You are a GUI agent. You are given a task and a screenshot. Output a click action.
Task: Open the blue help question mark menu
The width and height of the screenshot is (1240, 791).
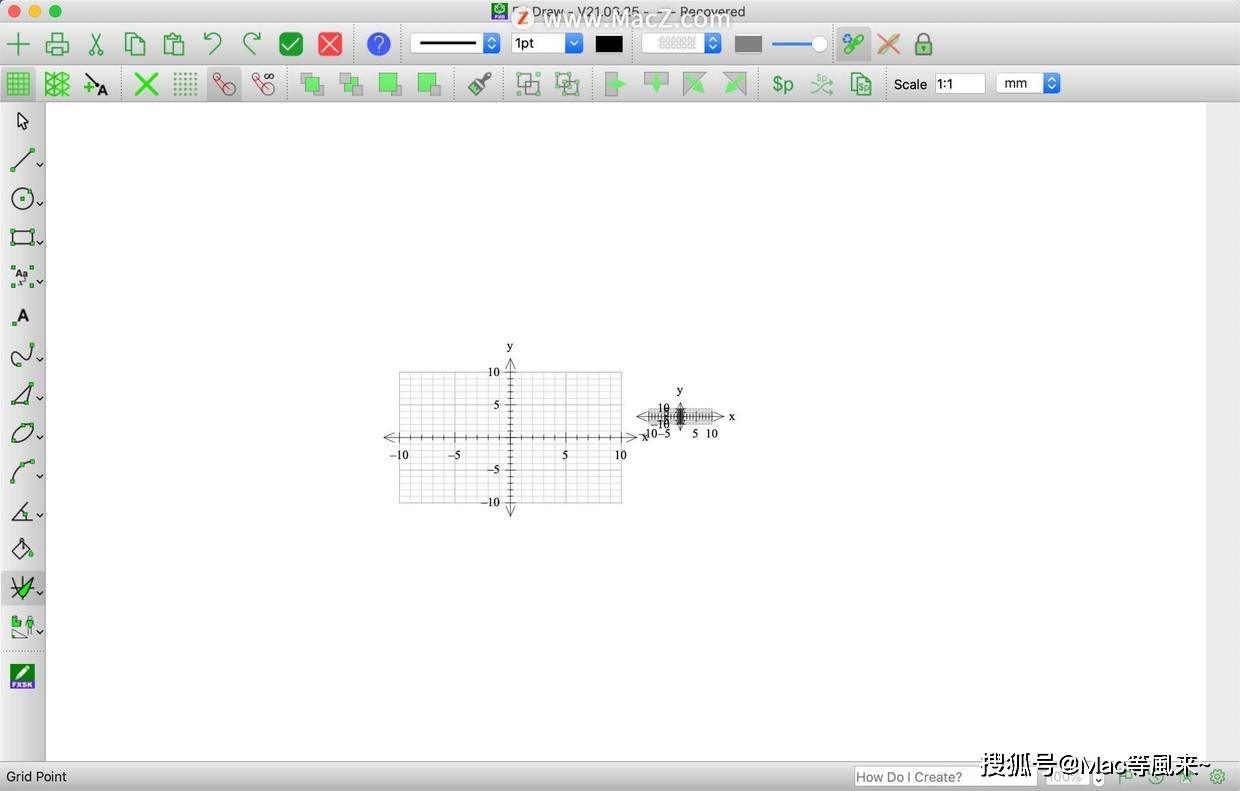(379, 43)
